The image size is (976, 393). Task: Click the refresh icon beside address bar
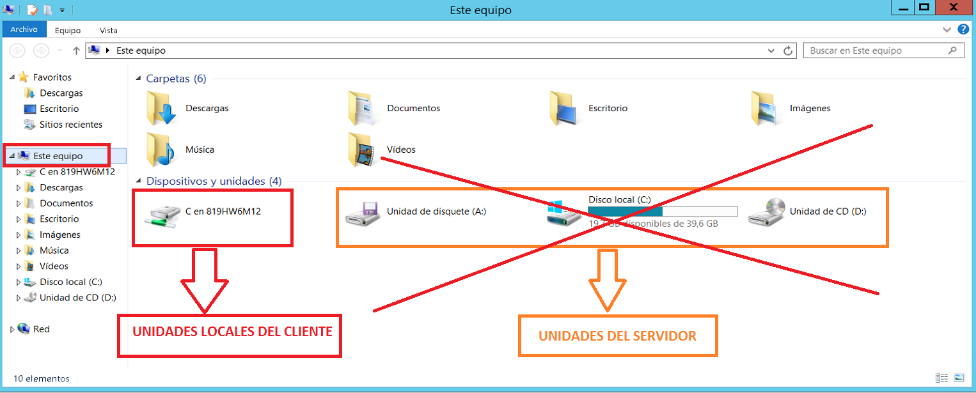[x=788, y=50]
